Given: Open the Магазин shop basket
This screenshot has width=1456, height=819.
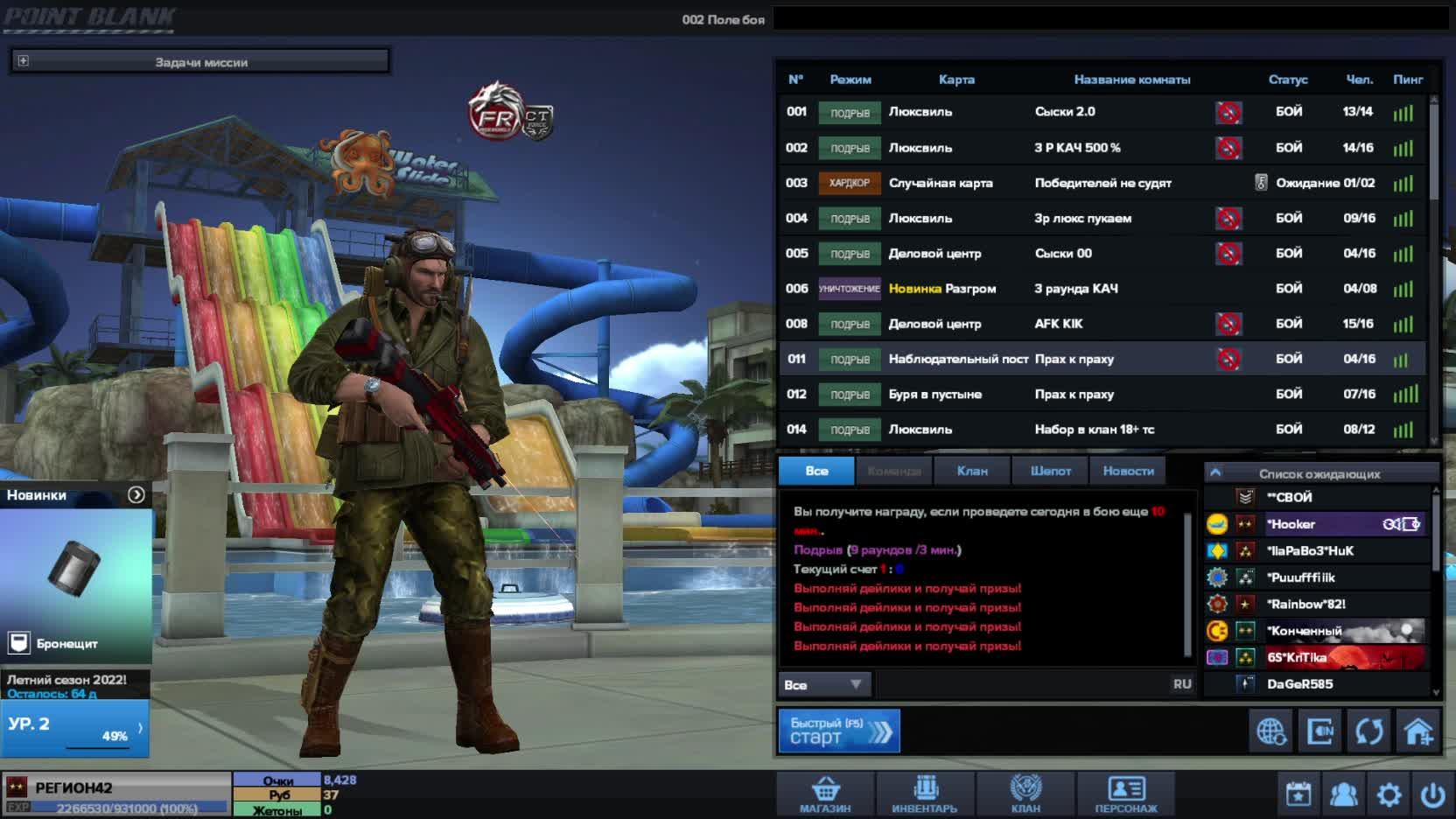Looking at the screenshot, I should point(825,794).
